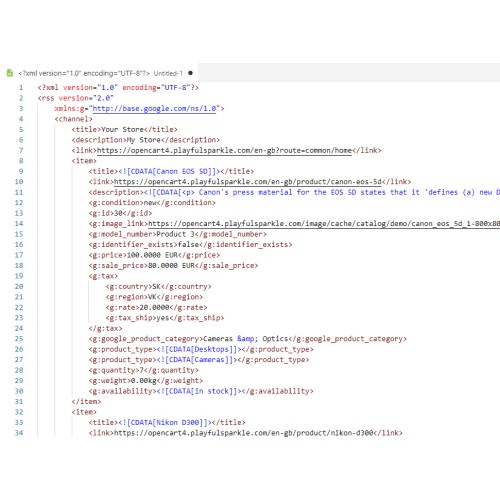Click the g:availability in stock line
The width and height of the screenshot is (500, 500).
coord(201,391)
